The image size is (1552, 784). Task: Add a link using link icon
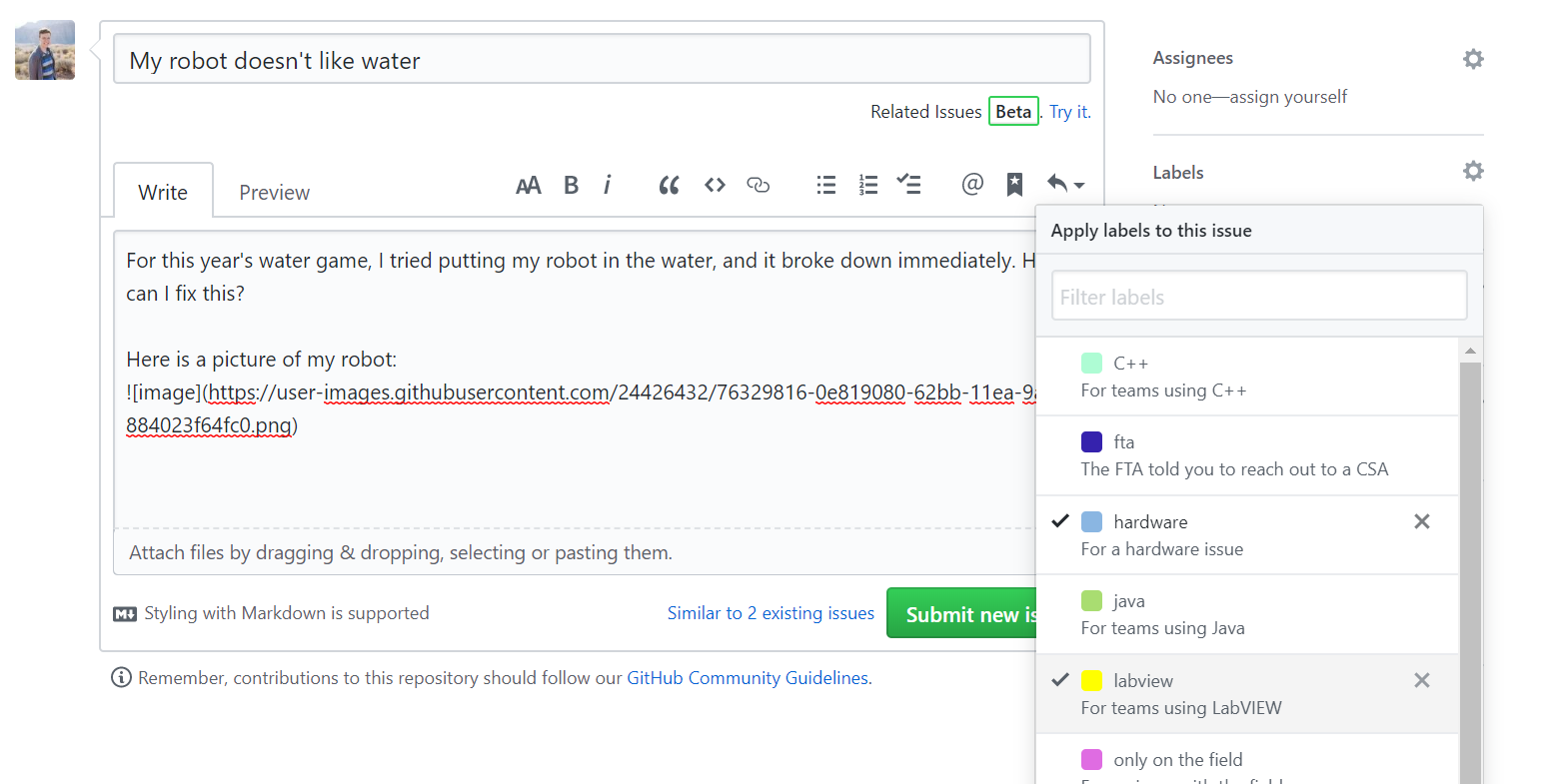click(x=759, y=185)
